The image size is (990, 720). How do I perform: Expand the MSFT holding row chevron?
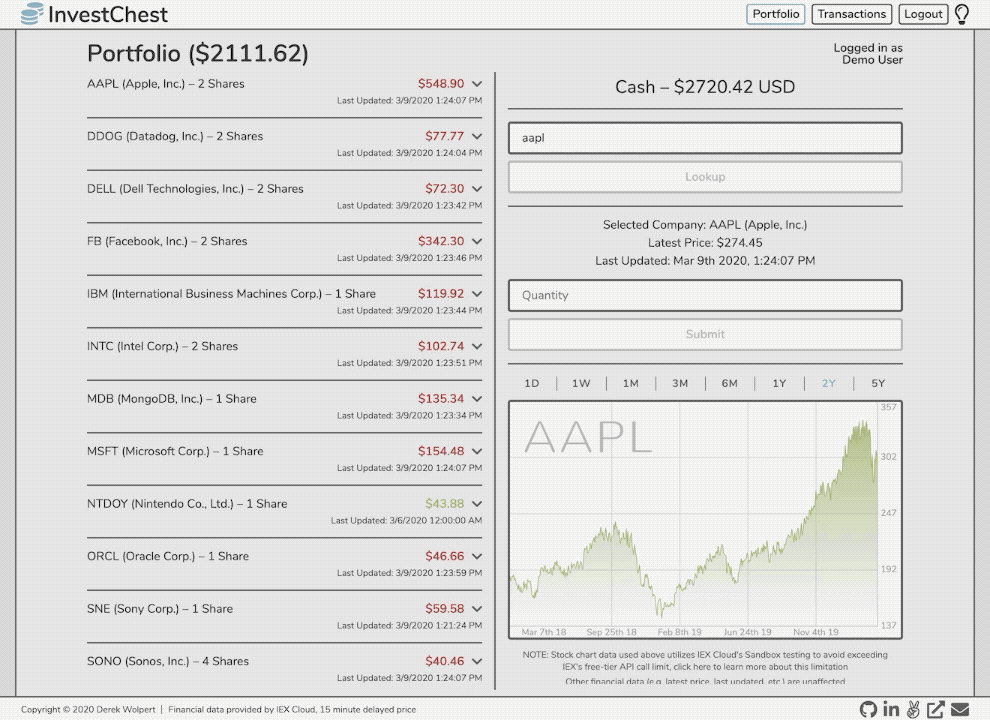(477, 451)
